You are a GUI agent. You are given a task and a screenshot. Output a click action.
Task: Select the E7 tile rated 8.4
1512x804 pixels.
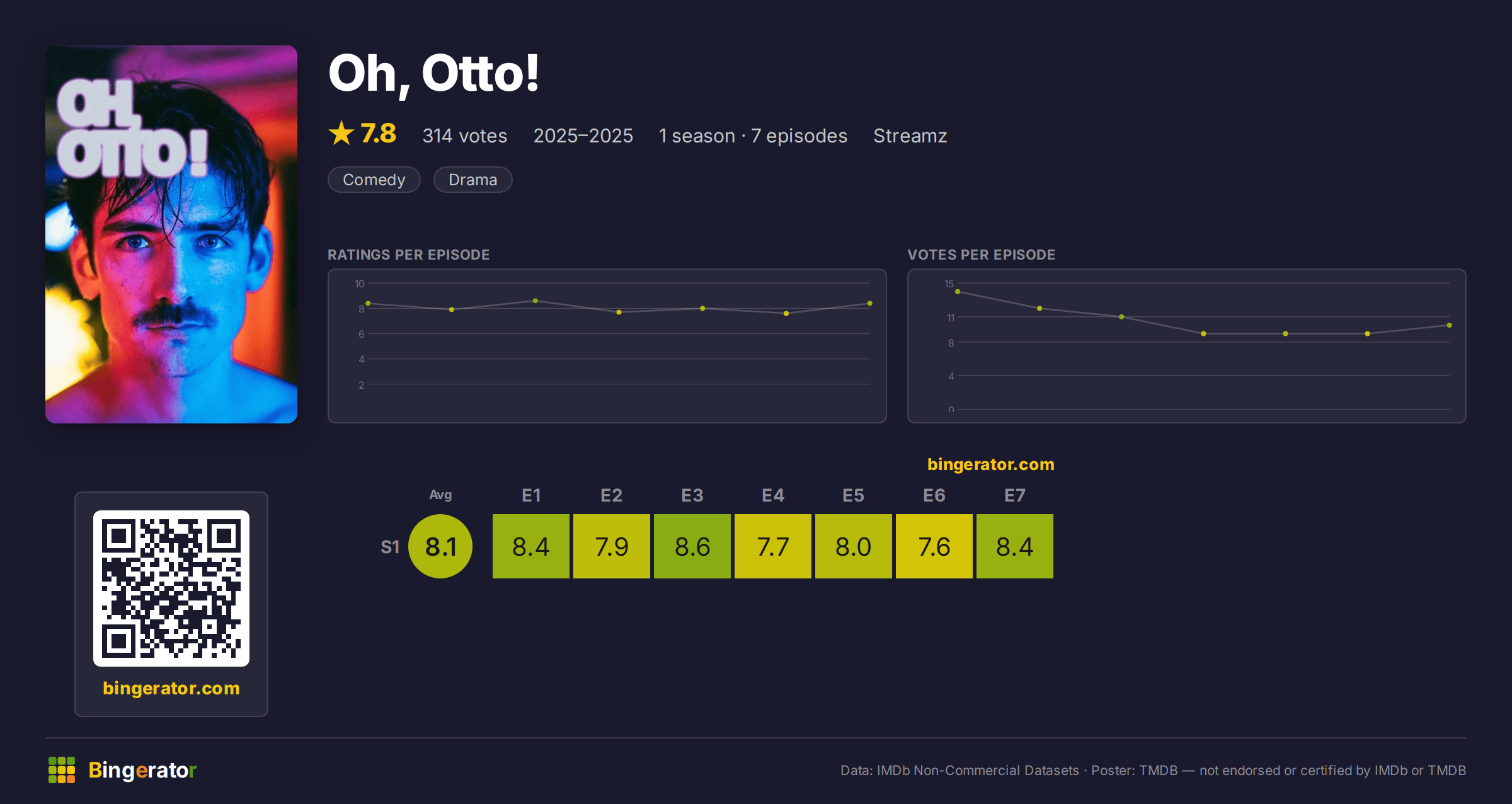click(1015, 546)
